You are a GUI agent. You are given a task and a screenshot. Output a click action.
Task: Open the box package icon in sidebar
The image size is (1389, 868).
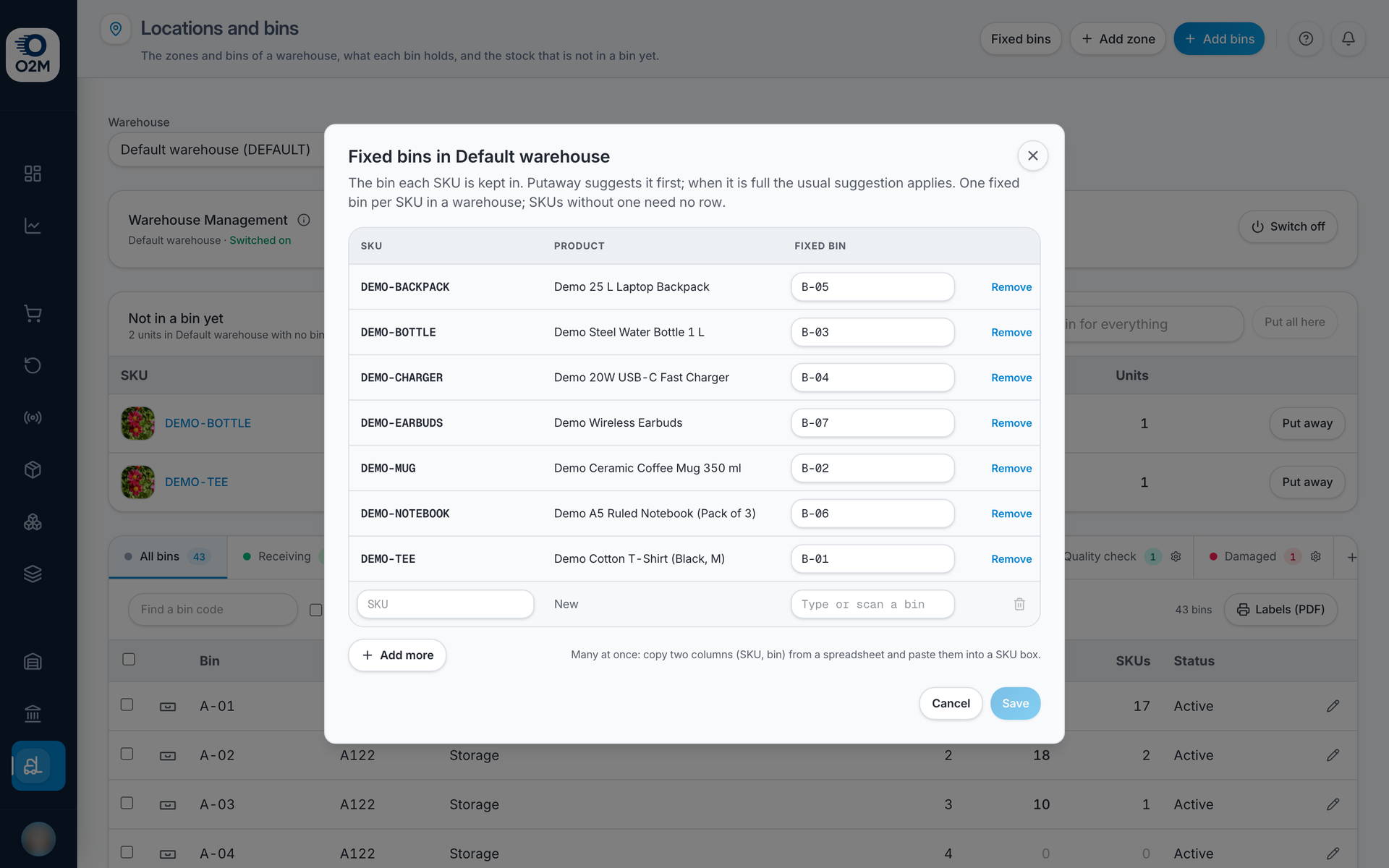point(33,469)
